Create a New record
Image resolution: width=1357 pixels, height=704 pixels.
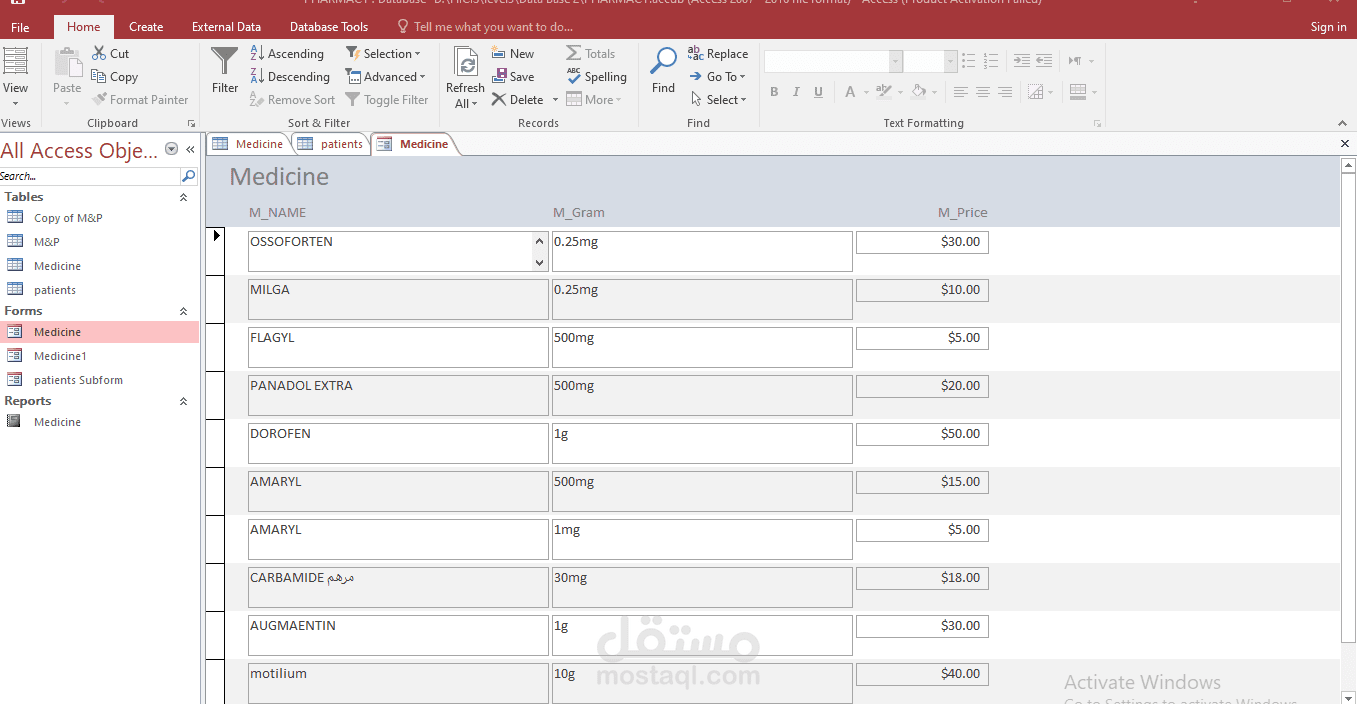pyautogui.click(x=513, y=53)
